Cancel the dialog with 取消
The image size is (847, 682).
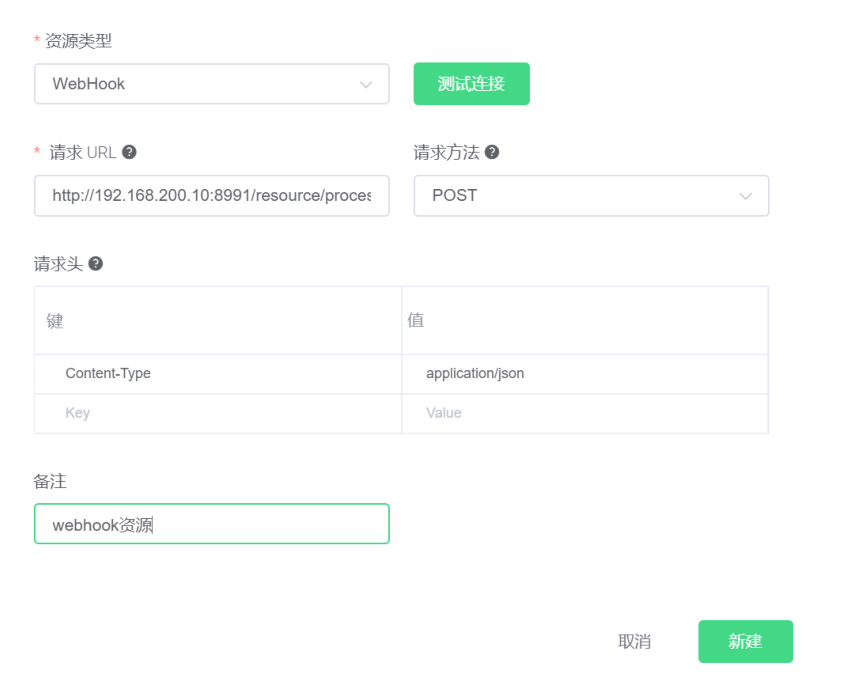click(635, 642)
